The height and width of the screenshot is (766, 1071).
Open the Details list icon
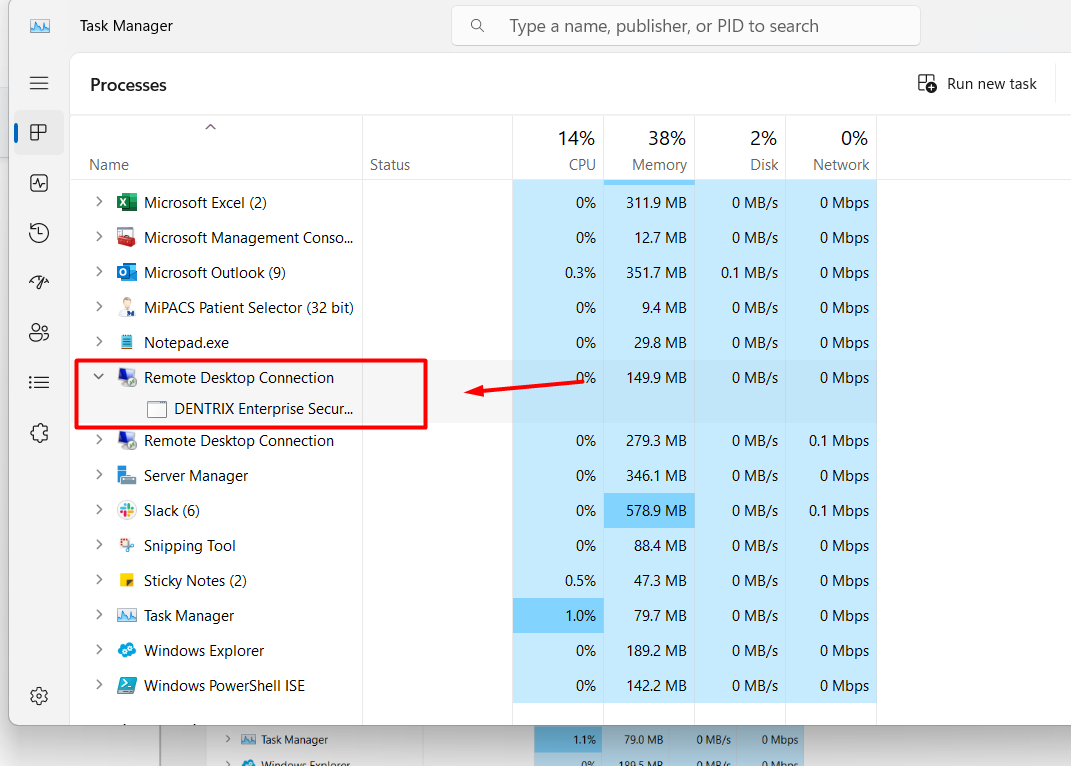point(39,383)
